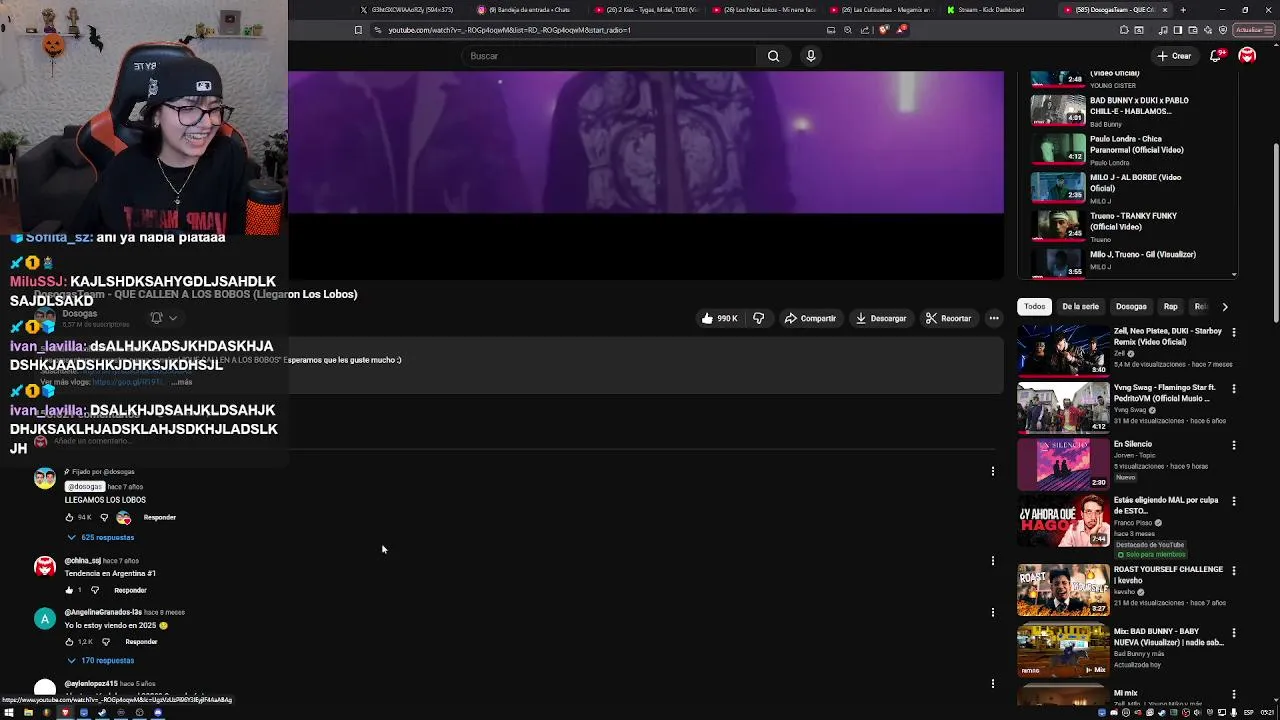Click the Descargar button
Viewport: 1280px width, 720px height.
(x=880, y=318)
